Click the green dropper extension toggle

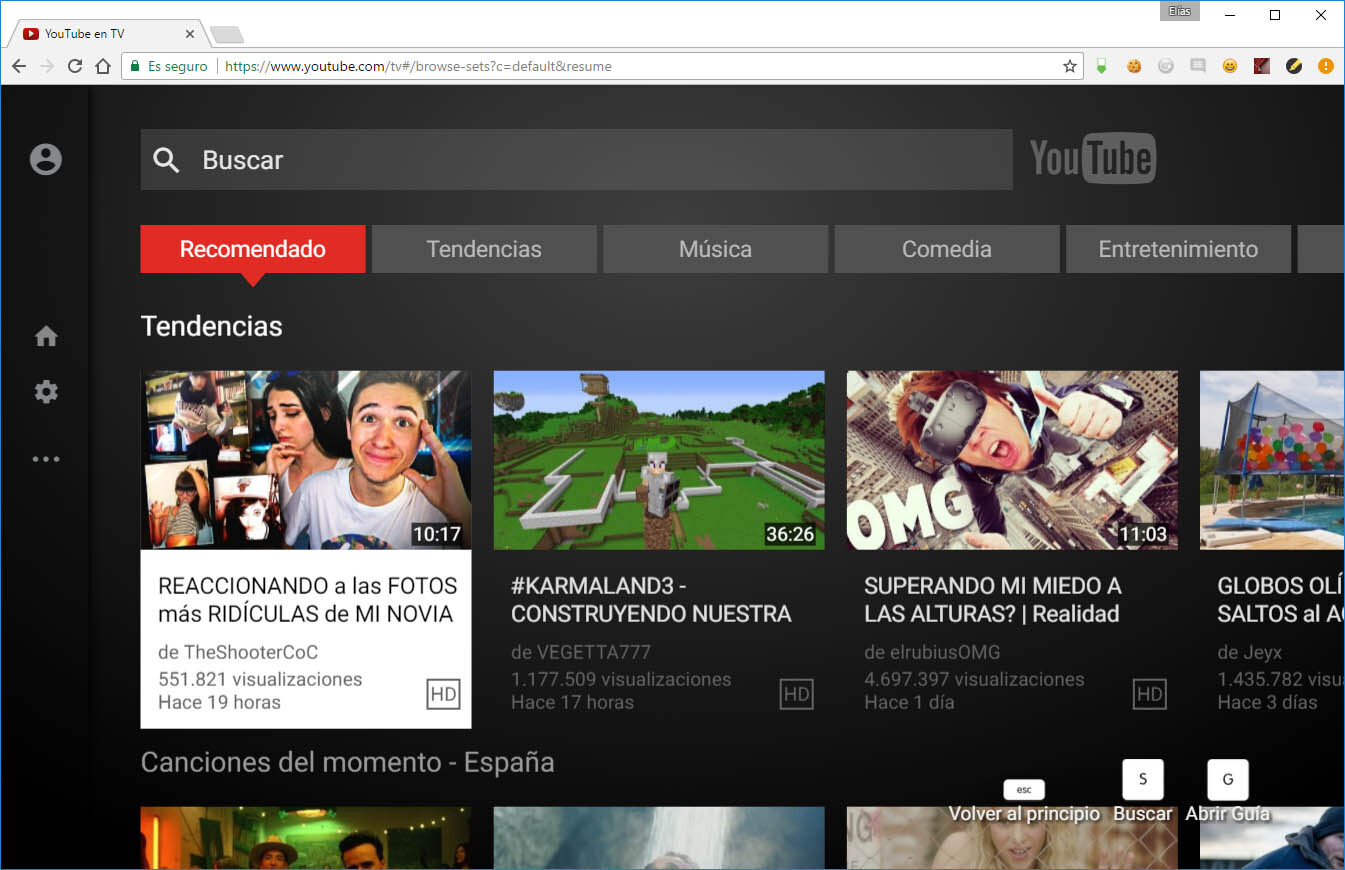point(1101,65)
